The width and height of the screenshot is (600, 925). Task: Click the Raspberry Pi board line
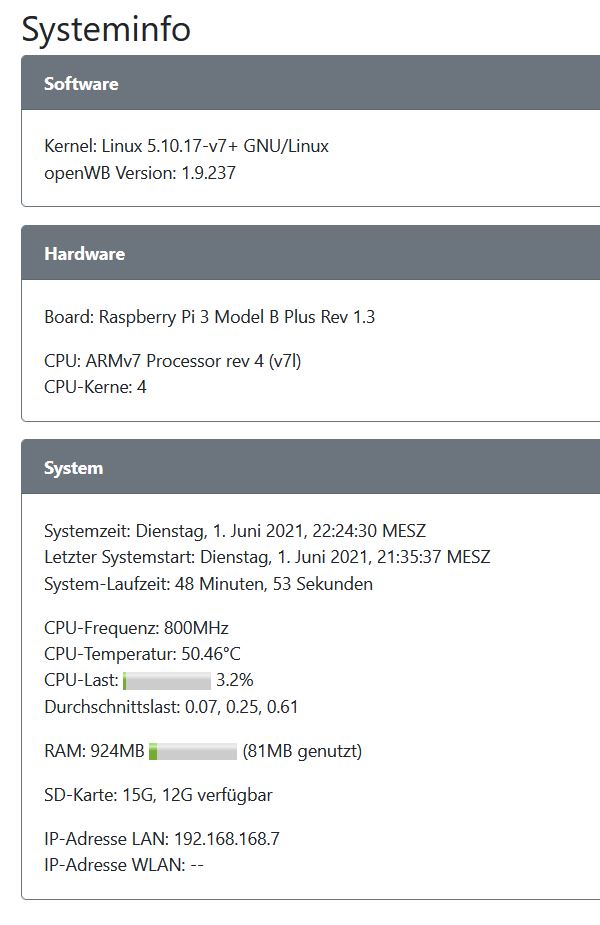[x=209, y=317]
